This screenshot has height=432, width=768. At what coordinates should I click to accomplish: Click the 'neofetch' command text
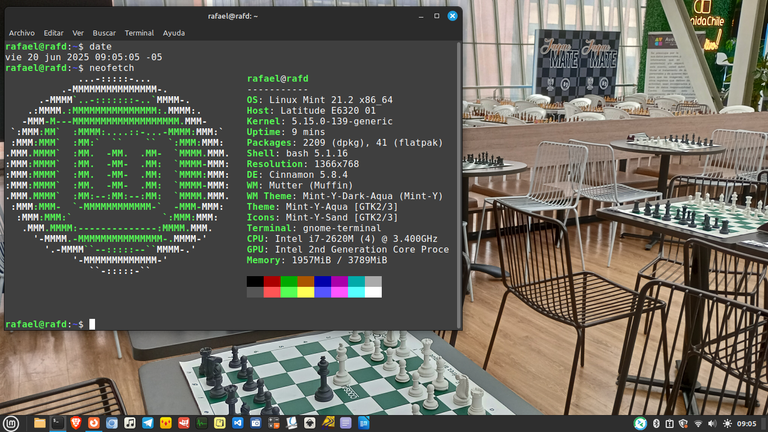tap(112, 68)
